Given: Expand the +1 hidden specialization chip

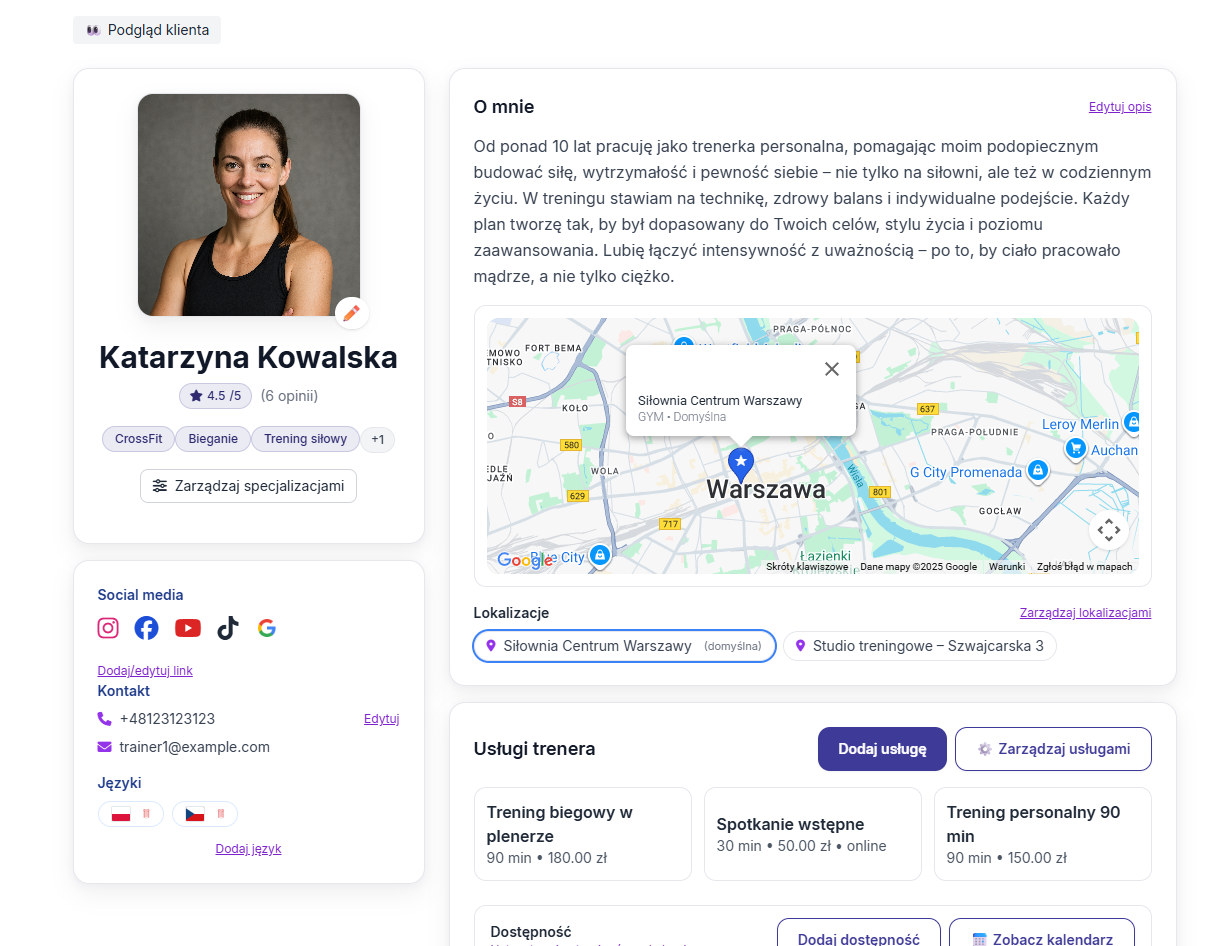Looking at the screenshot, I should pos(377,438).
